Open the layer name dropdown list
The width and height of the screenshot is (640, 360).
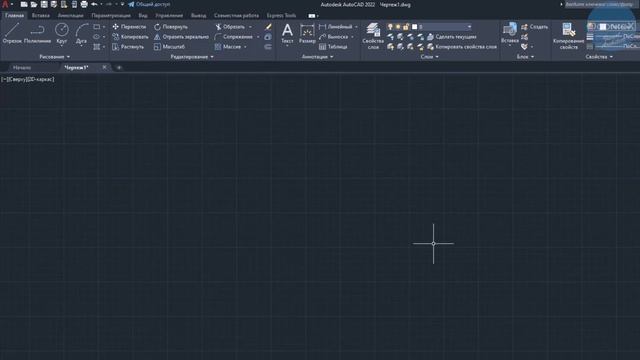pyautogui.click(x=469, y=27)
